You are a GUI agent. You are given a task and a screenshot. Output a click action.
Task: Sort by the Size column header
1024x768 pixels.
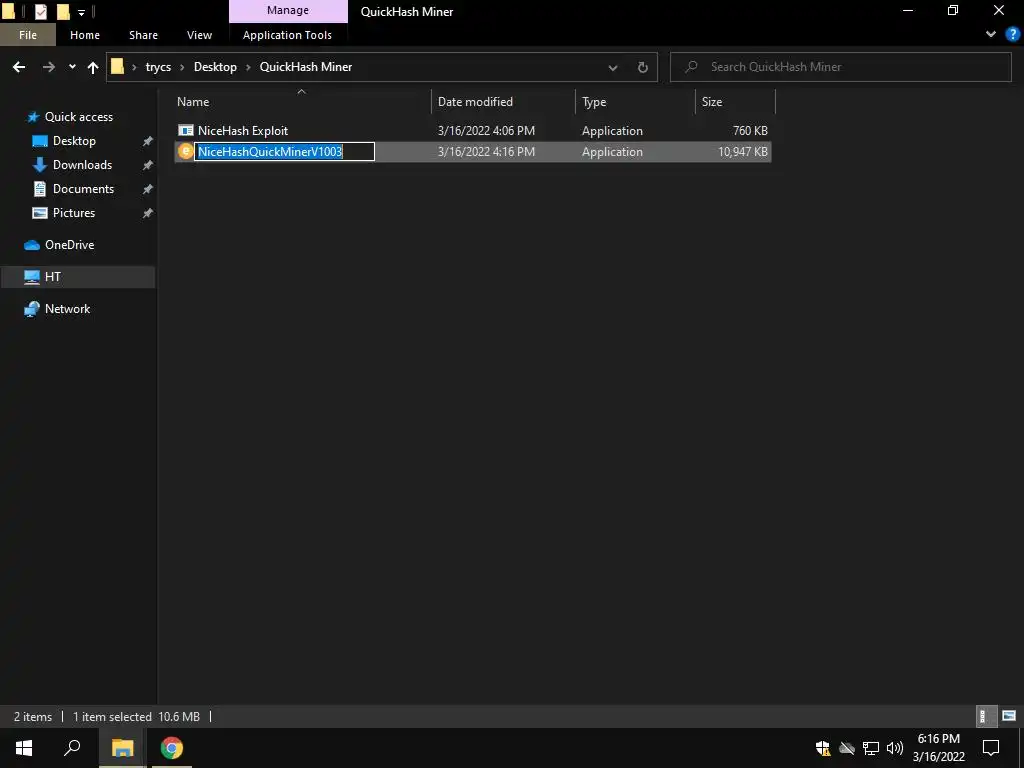point(712,102)
